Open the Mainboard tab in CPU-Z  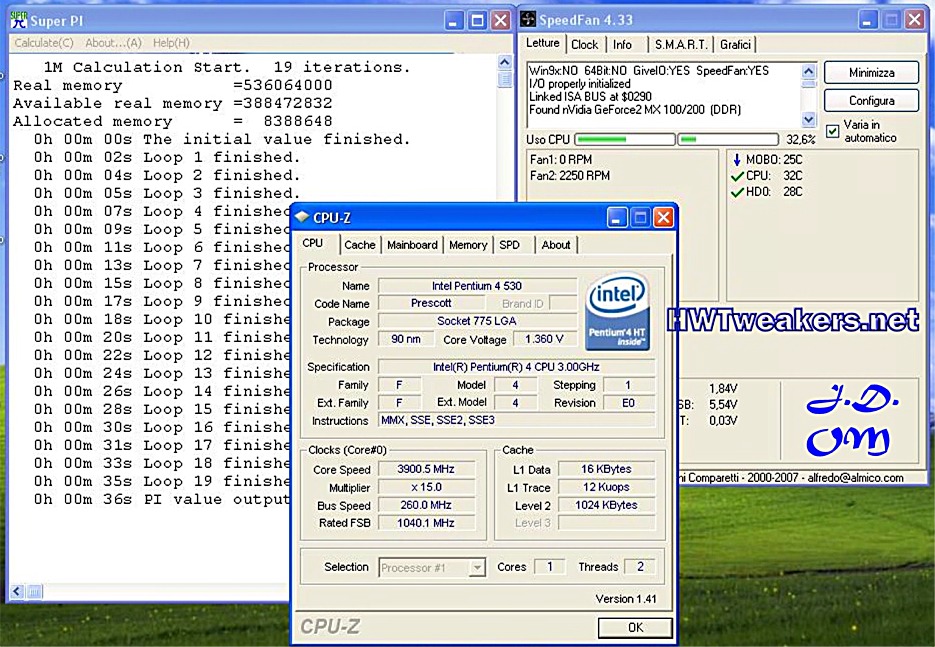pos(412,245)
